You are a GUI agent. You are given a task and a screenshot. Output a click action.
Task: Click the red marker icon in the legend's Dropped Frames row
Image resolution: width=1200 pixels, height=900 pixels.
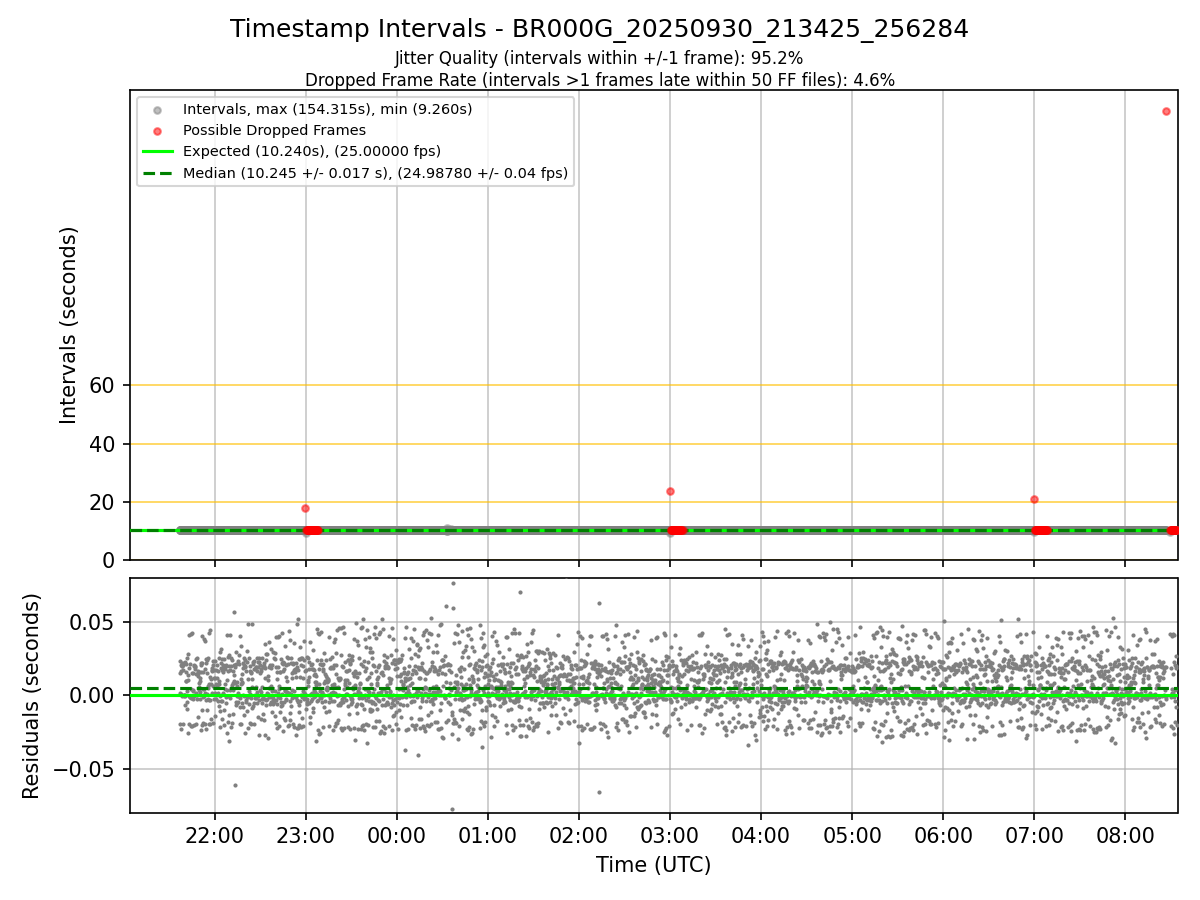157,130
